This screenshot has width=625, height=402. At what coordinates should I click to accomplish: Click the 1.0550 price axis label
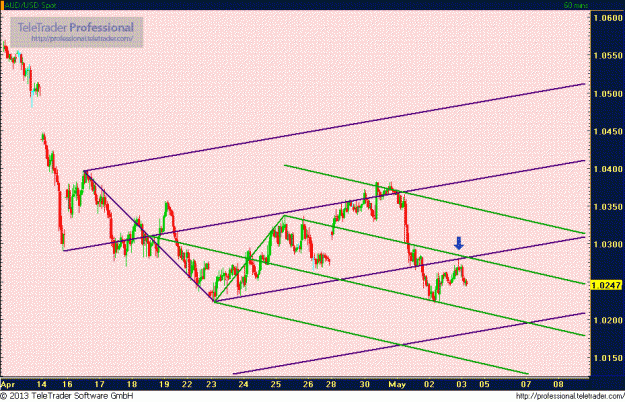pyautogui.click(x=607, y=56)
